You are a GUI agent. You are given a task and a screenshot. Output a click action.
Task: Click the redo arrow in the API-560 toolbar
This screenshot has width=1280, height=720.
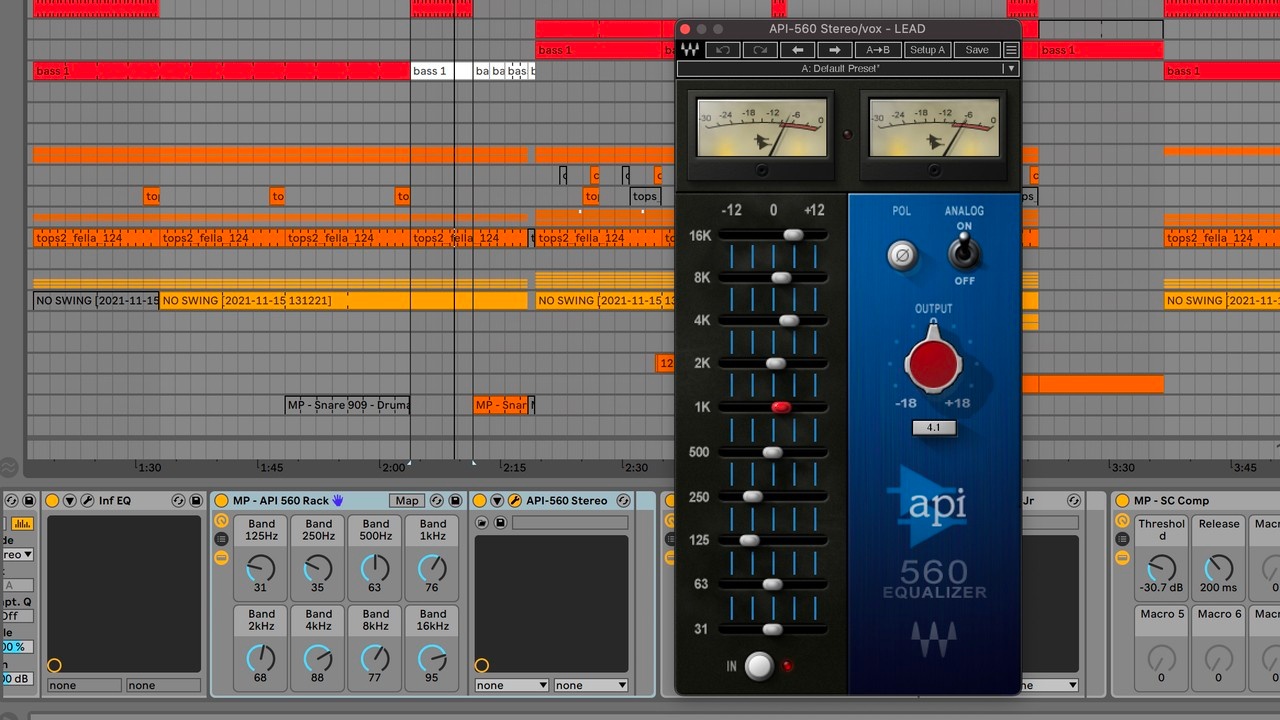[760, 50]
